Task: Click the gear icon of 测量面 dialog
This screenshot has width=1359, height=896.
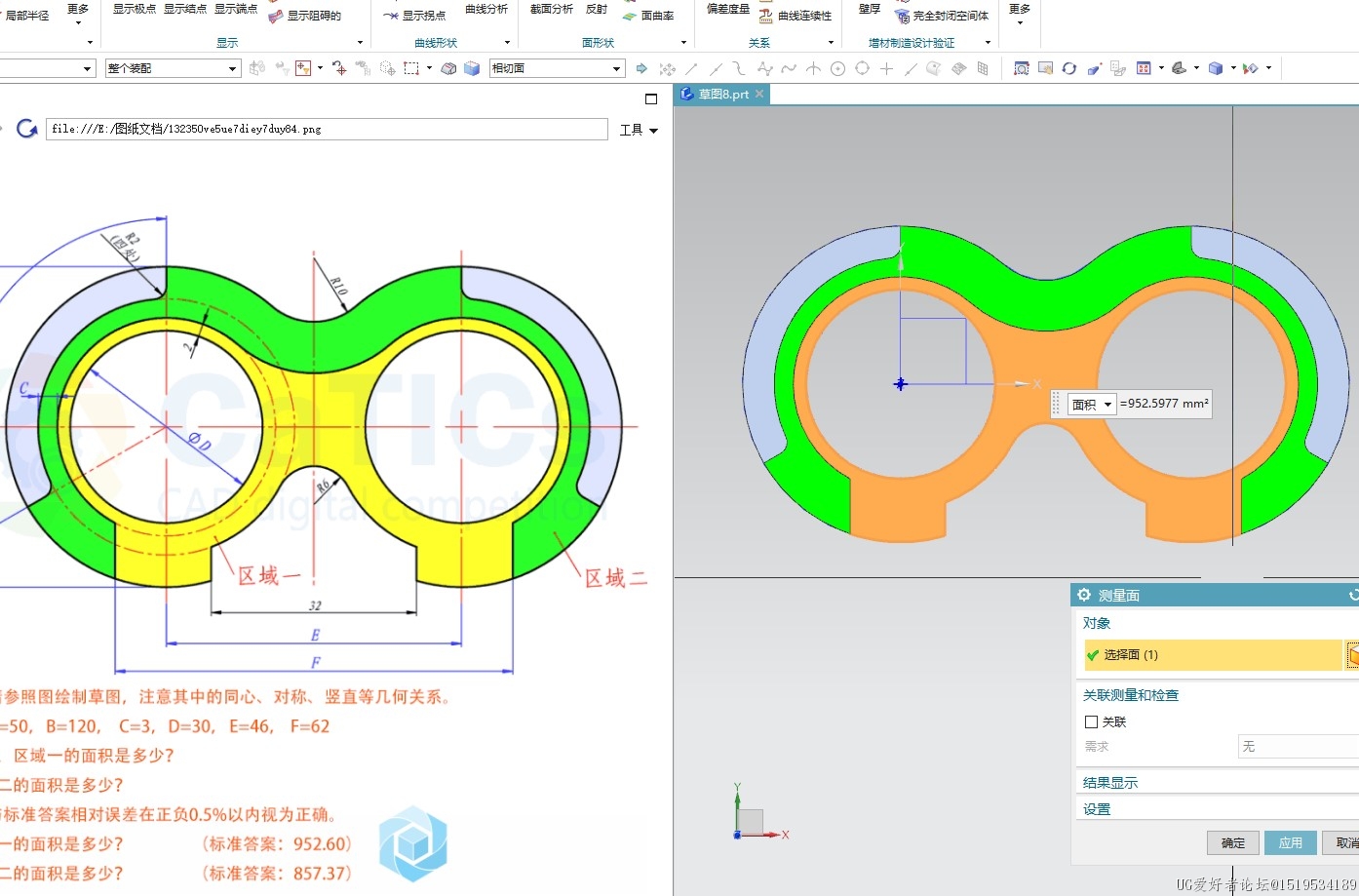Action: [1084, 595]
